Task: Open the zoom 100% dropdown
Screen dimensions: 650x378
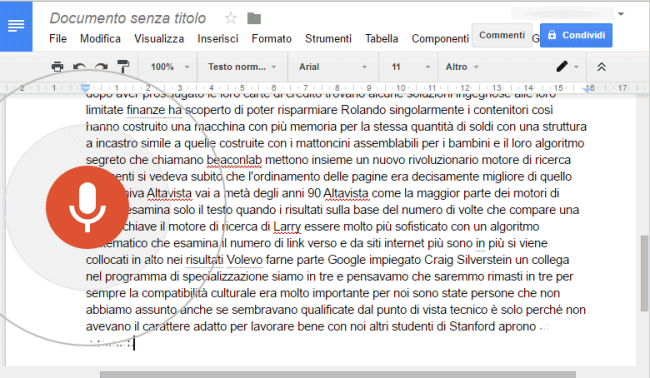Action: (169, 67)
